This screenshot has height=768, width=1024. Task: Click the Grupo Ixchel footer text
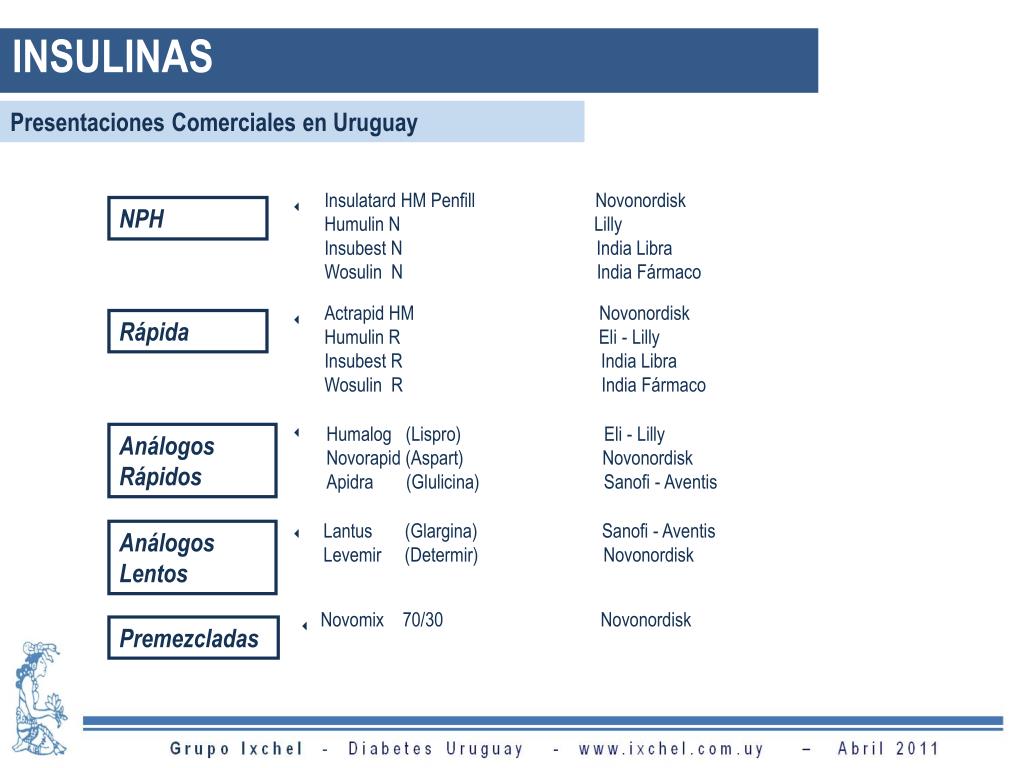(x=236, y=748)
